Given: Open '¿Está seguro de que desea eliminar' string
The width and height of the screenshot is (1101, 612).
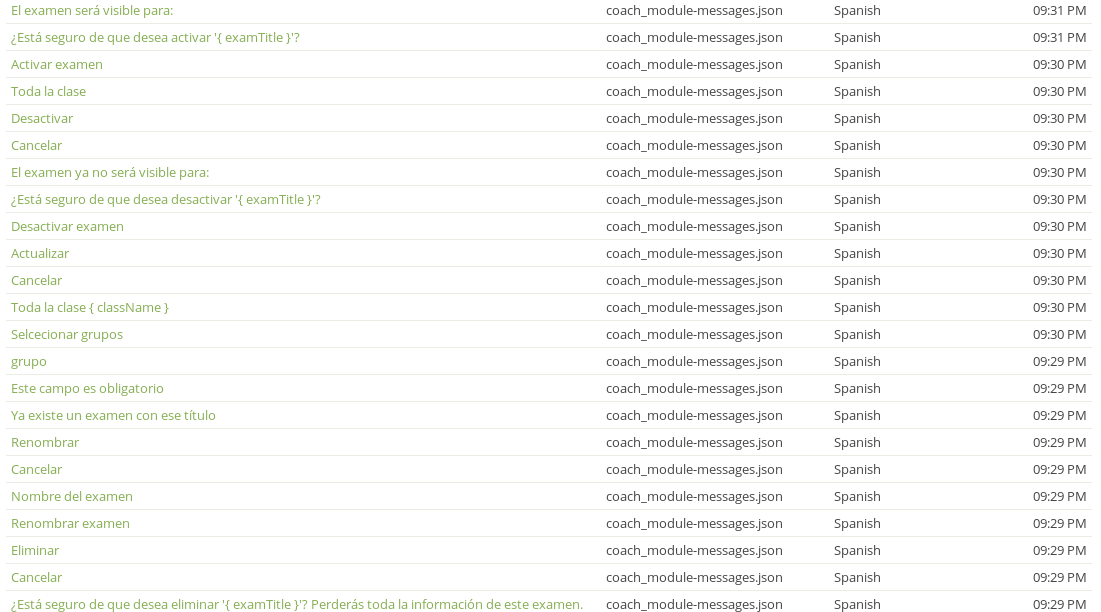Looking at the screenshot, I should (297, 605).
